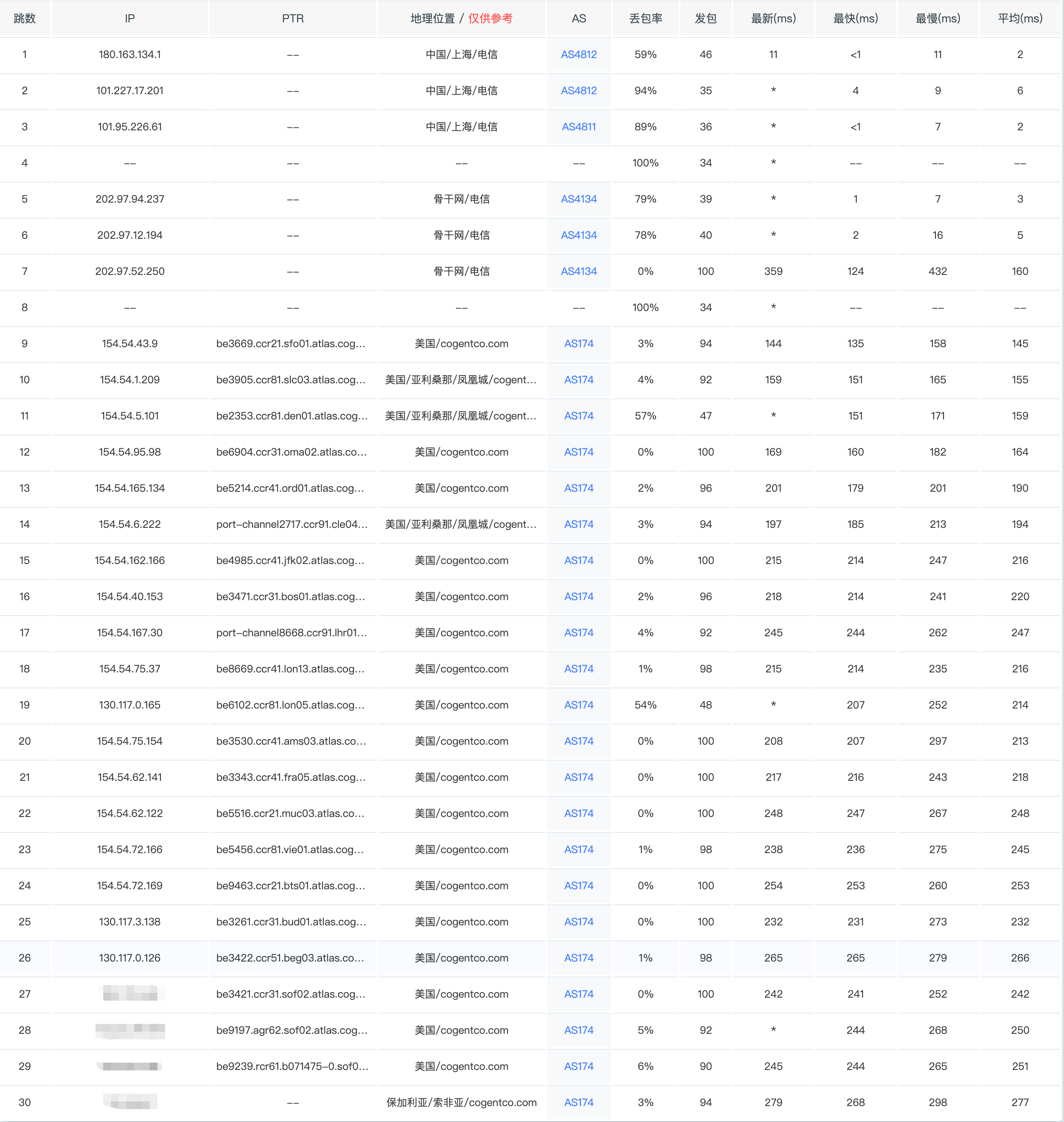Click location 保加利亚/索非亚/cogentco.com cell
Screen dimensions: 1064x1122
[x=461, y=1102]
